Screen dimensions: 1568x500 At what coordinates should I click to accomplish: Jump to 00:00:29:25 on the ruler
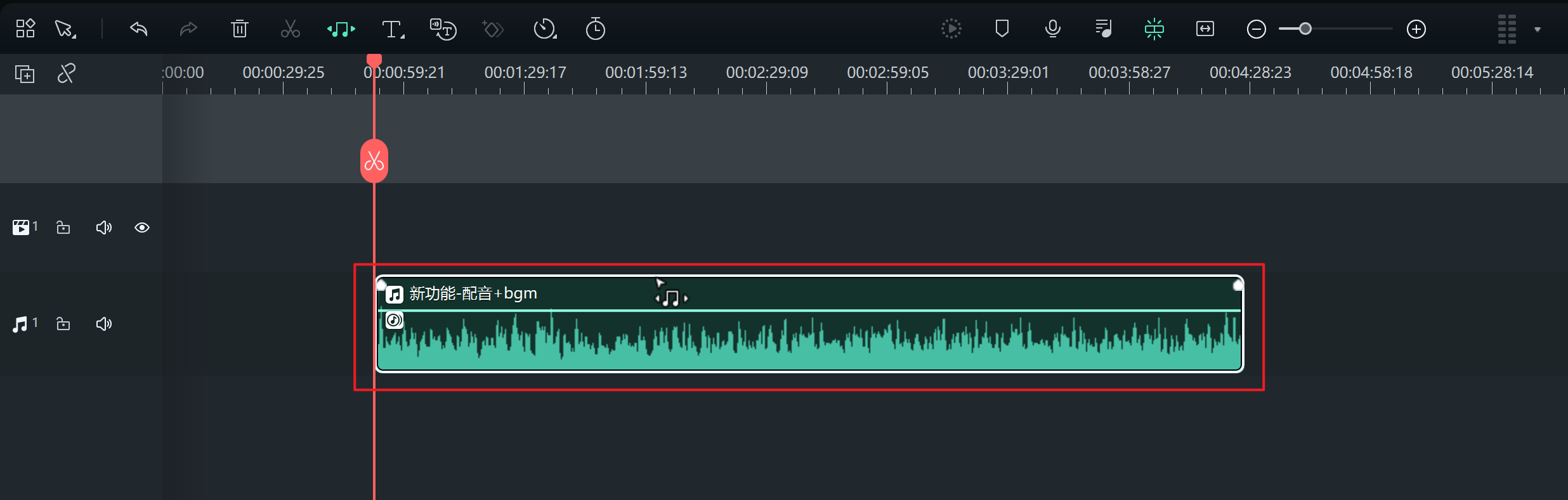tap(284, 73)
